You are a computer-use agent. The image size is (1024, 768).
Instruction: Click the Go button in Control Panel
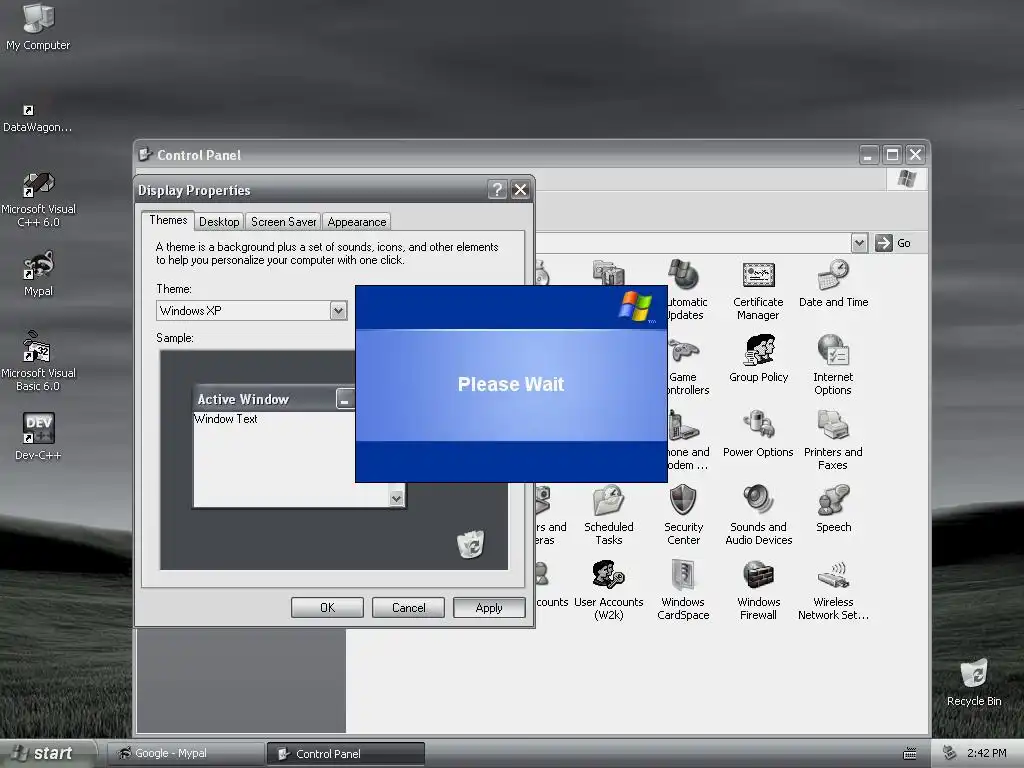pyautogui.click(x=893, y=243)
